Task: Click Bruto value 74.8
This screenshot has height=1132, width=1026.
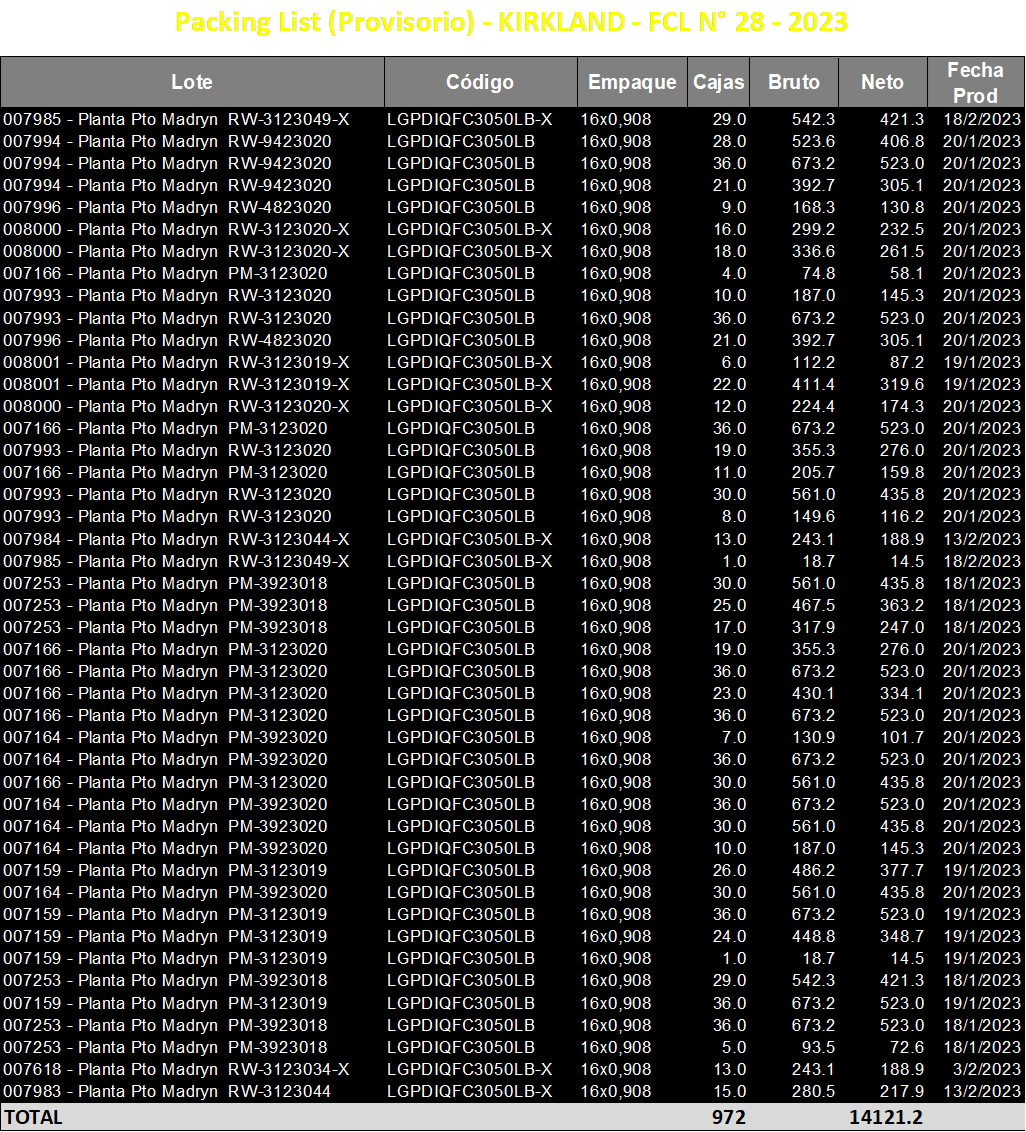Action: click(x=819, y=274)
